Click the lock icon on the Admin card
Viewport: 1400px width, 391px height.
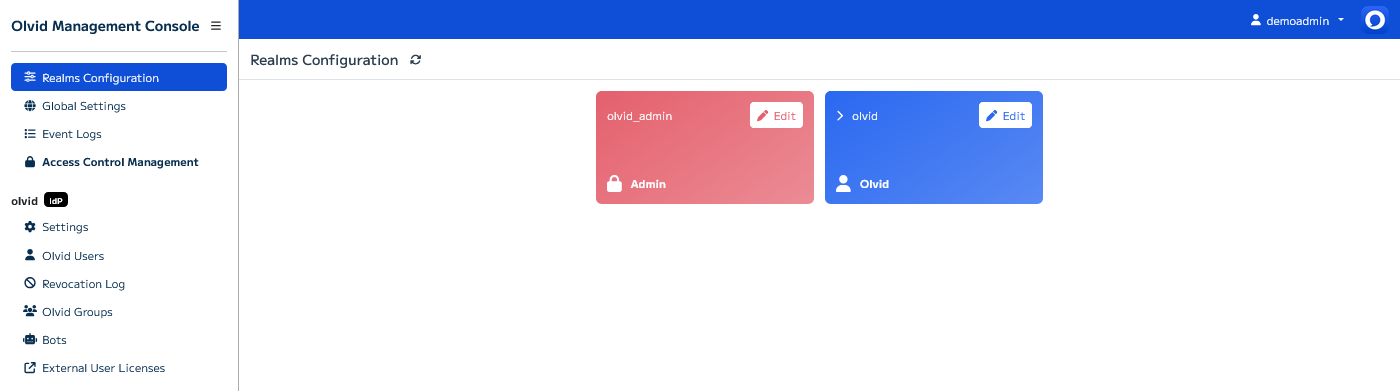[x=614, y=184]
